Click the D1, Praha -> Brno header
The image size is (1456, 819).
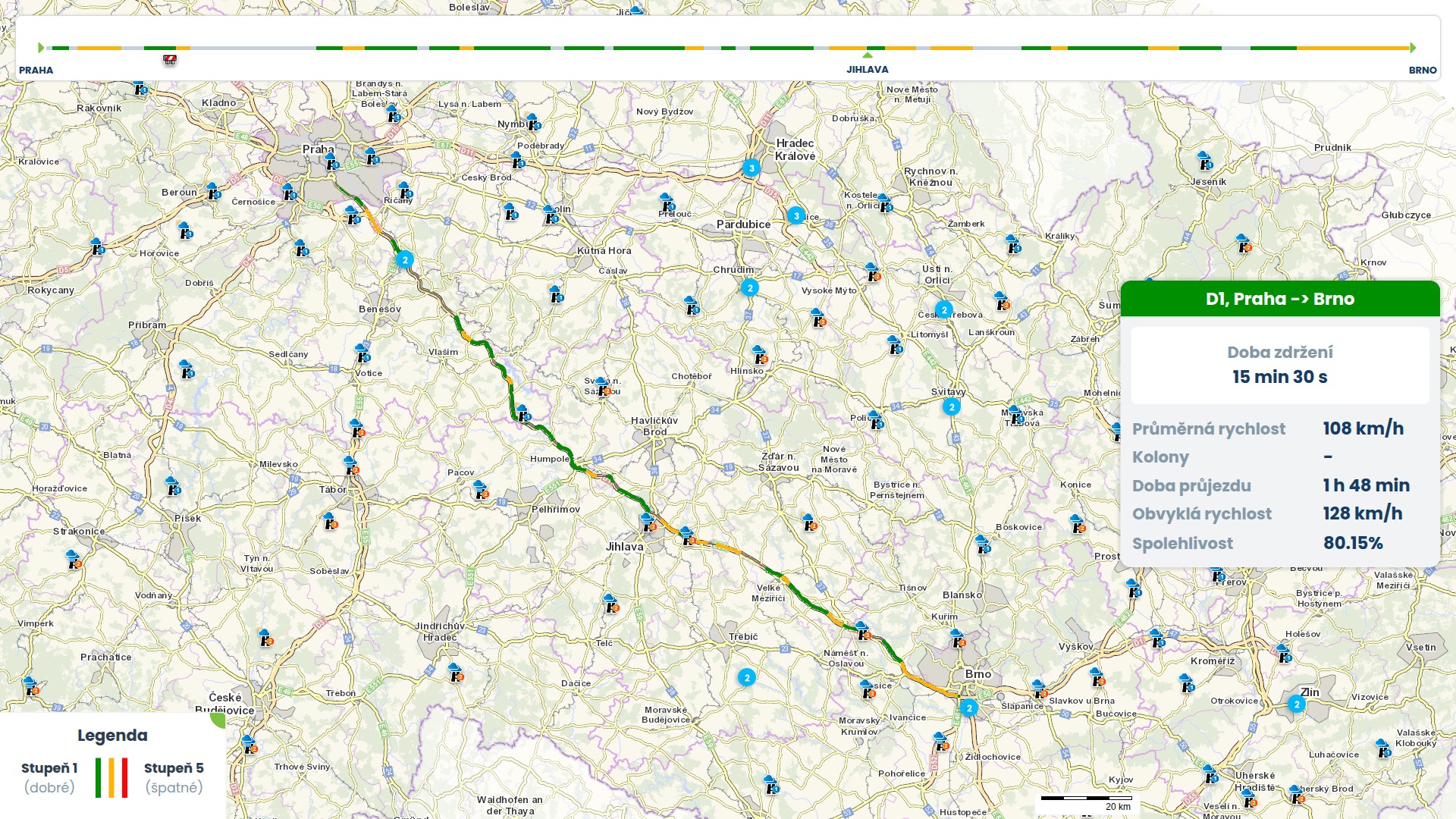[x=1280, y=299]
